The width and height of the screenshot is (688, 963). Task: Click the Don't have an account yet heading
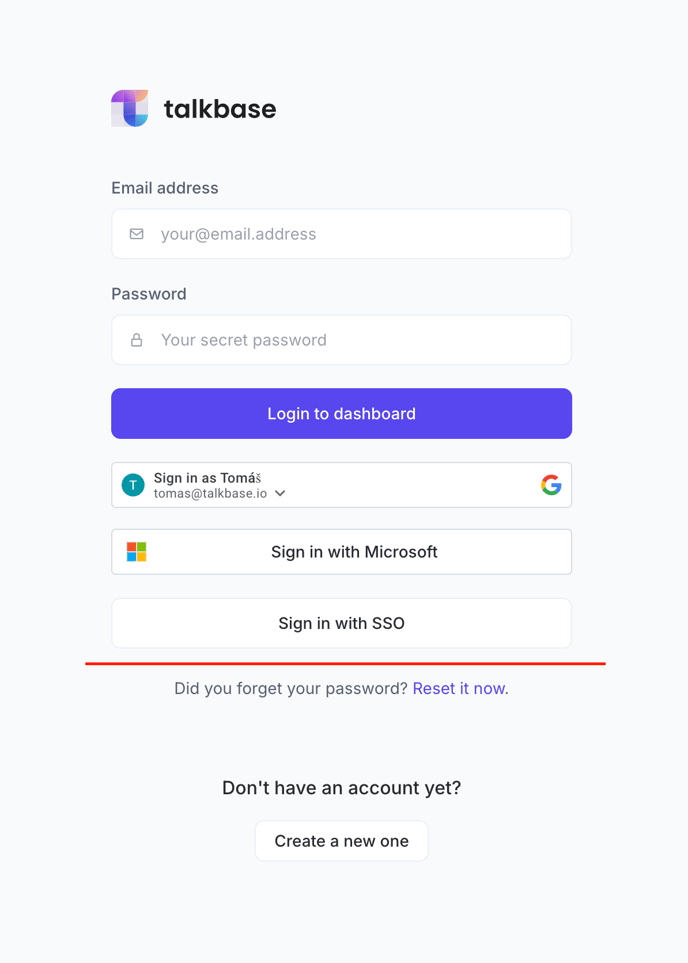[x=342, y=788]
